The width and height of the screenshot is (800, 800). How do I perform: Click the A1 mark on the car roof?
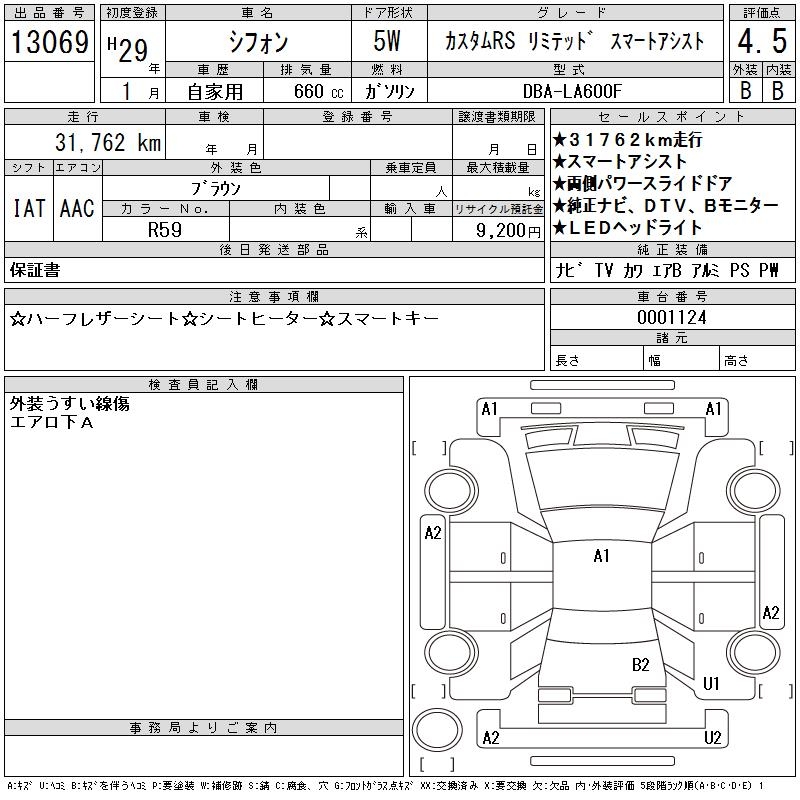pyautogui.click(x=601, y=556)
